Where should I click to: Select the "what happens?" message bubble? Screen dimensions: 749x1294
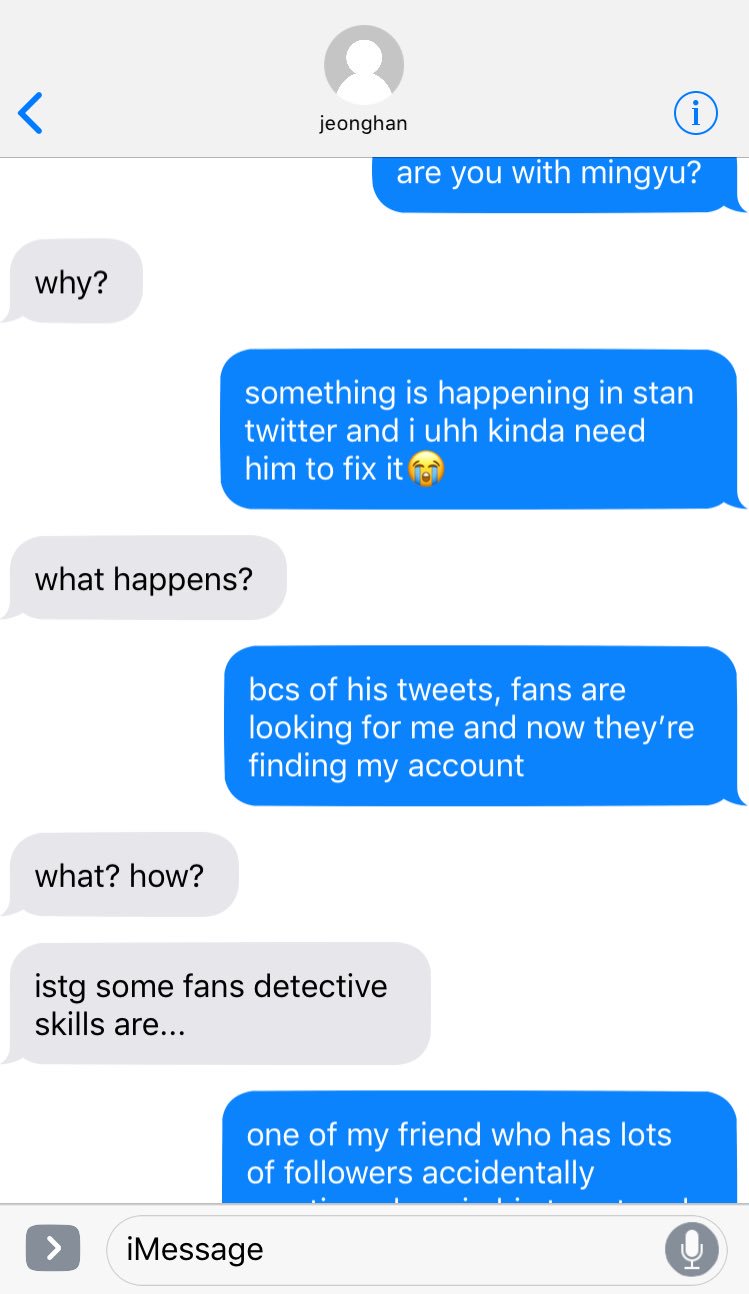(x=146, y=578)
